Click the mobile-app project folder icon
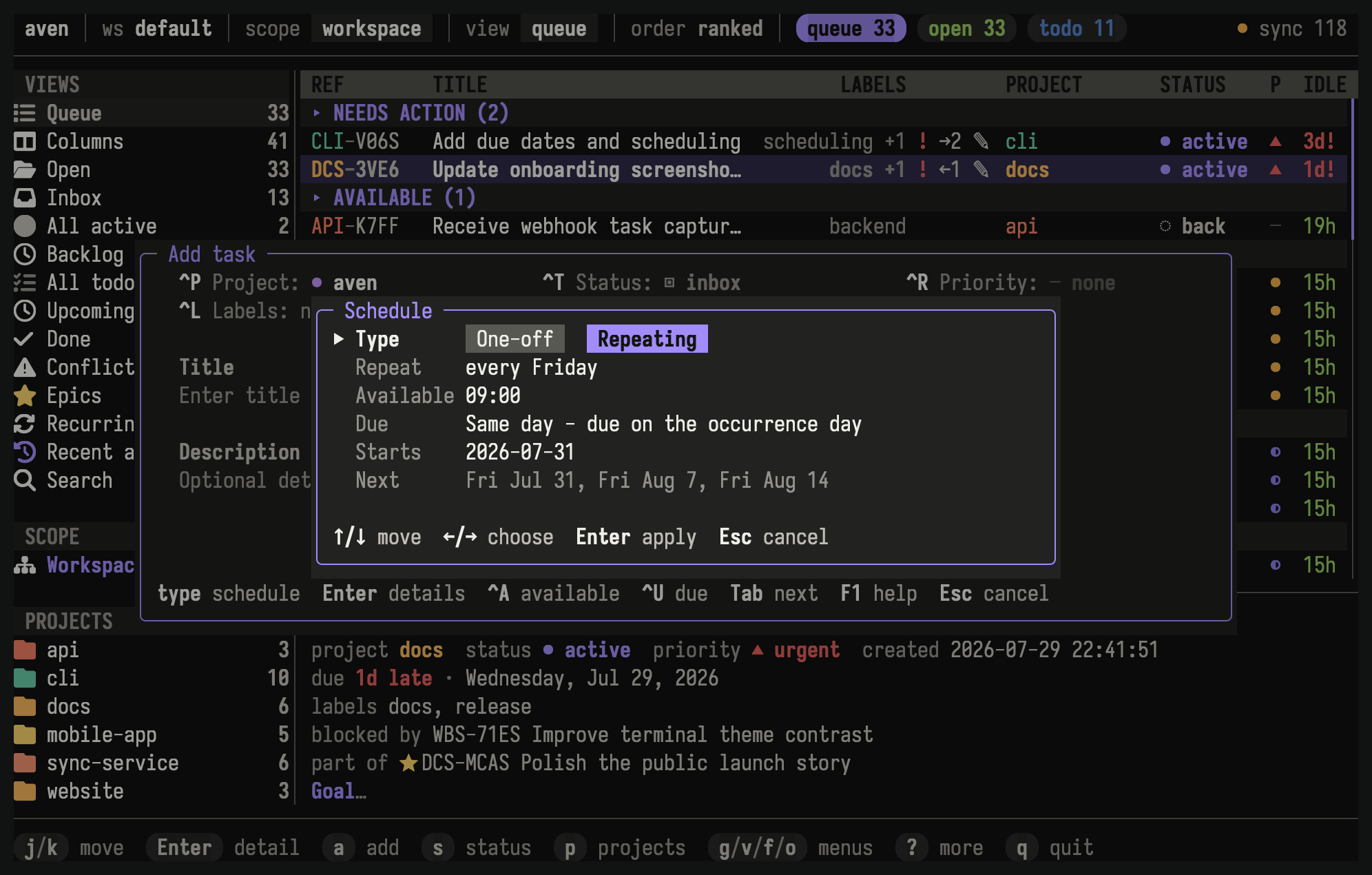This screenshot has height=875, width=1372. 25,734
